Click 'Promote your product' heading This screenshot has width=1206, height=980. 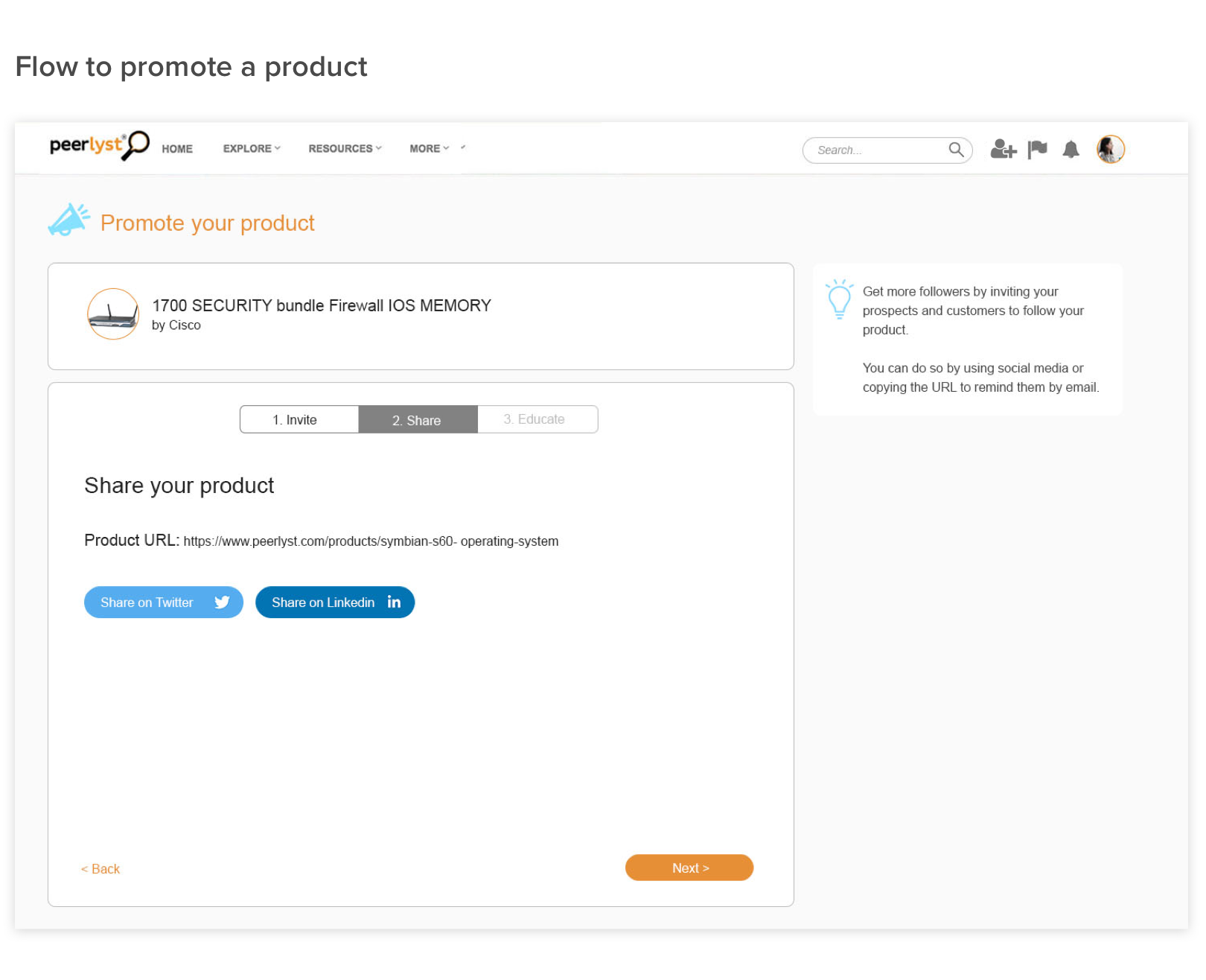click(x=208, y=223)
